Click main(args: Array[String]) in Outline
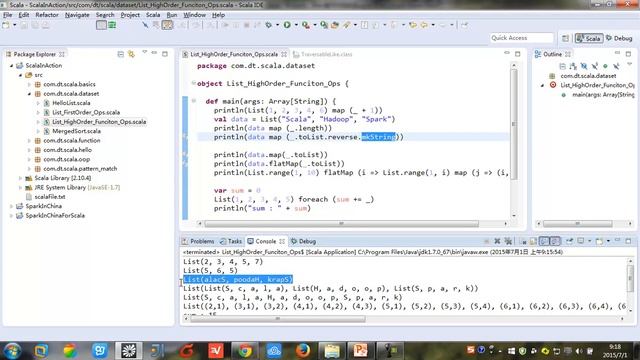 click(603, 95)
